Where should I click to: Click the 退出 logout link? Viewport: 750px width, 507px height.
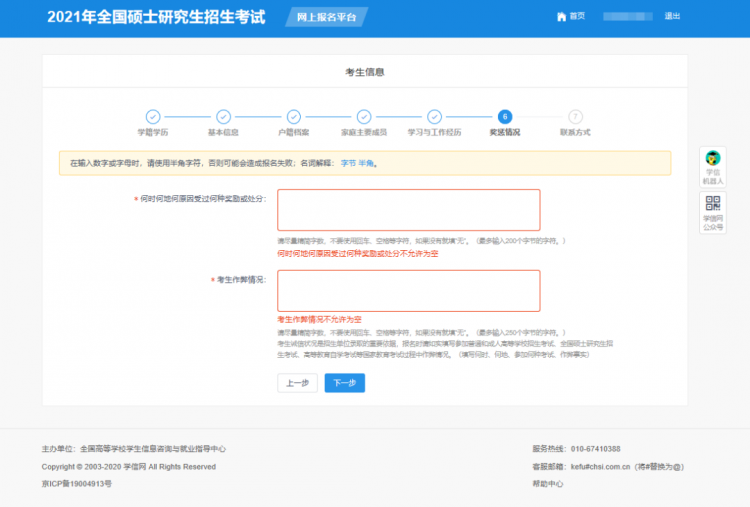tap(672, 17)
